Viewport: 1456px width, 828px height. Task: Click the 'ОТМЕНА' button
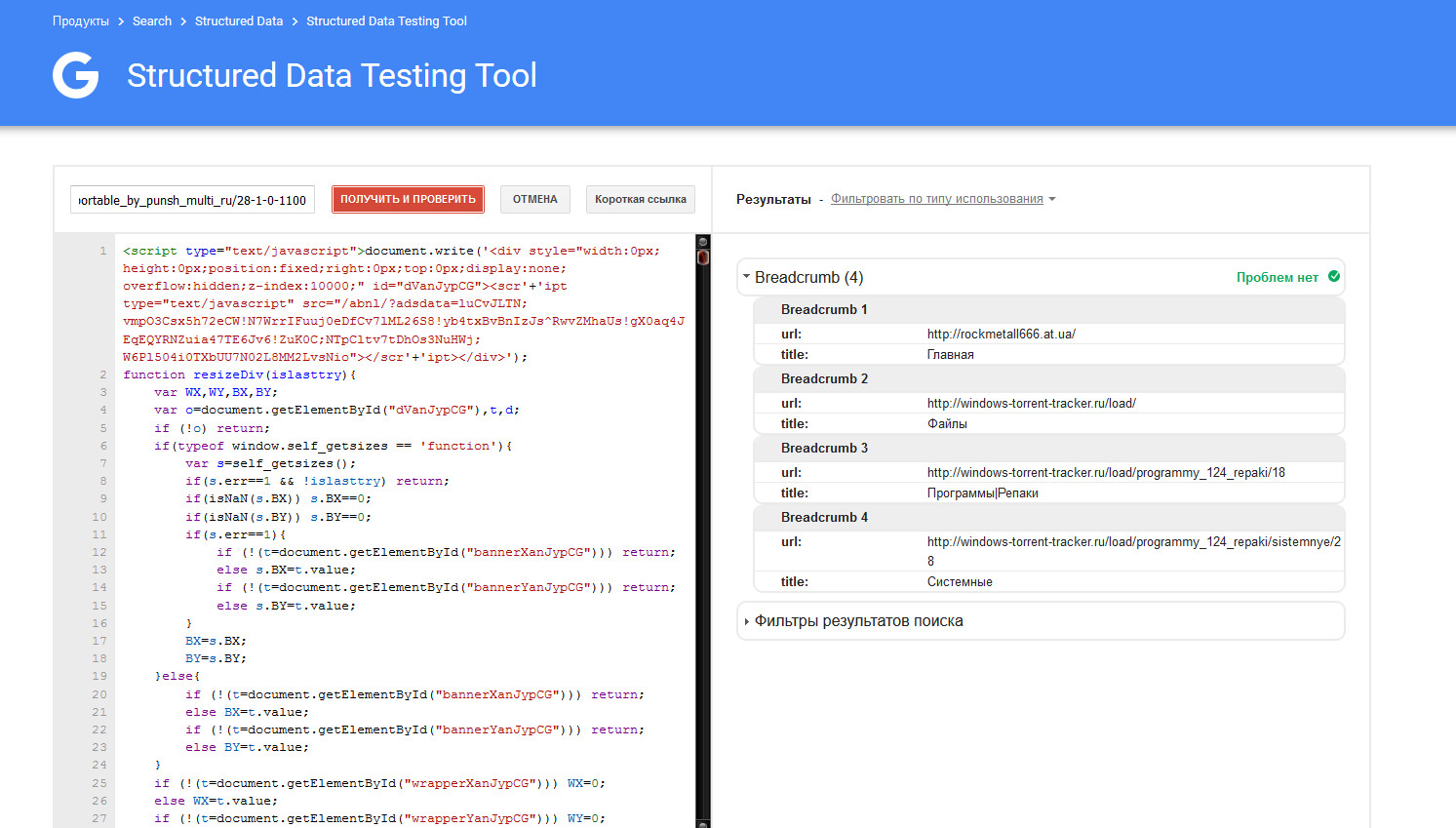tap(535, 199)
